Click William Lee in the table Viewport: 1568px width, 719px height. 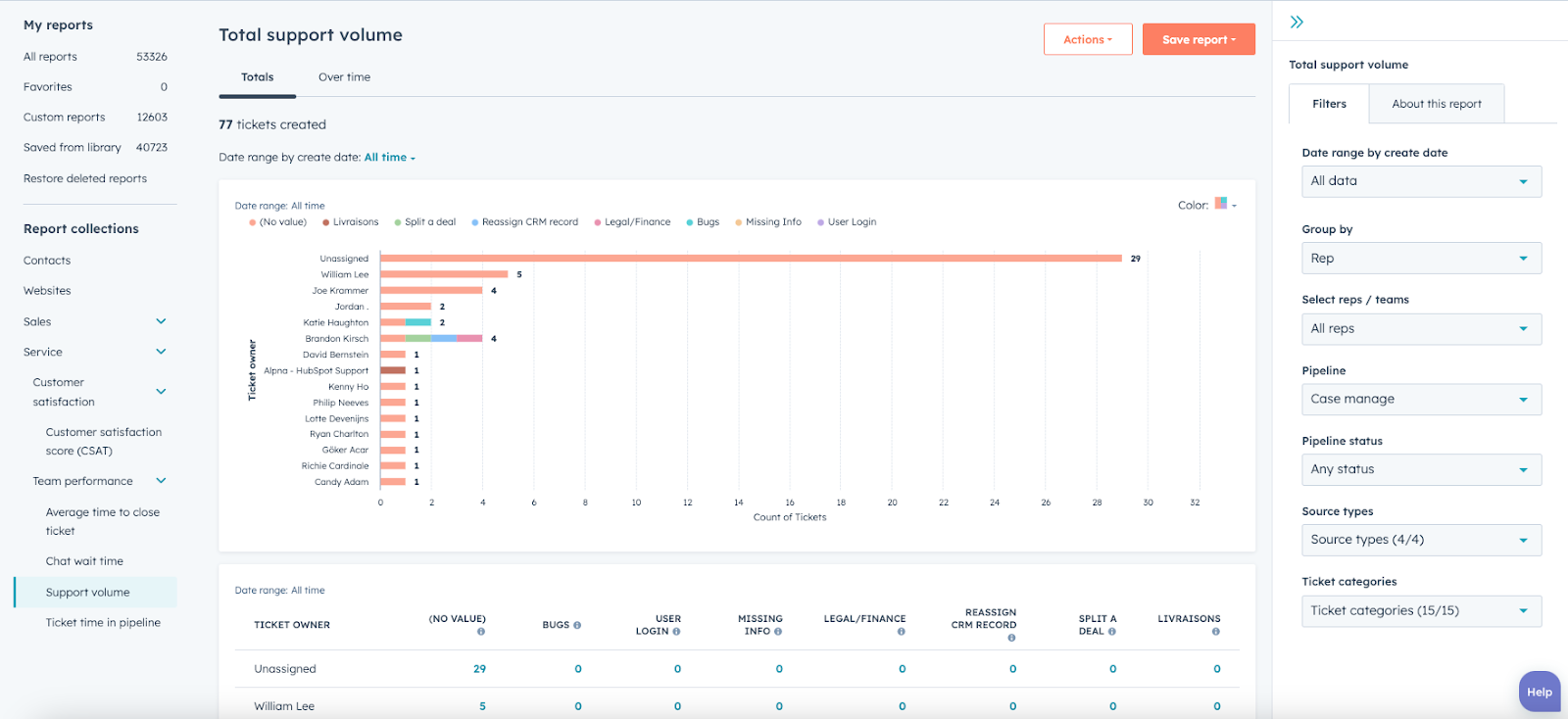click(284, 706)
